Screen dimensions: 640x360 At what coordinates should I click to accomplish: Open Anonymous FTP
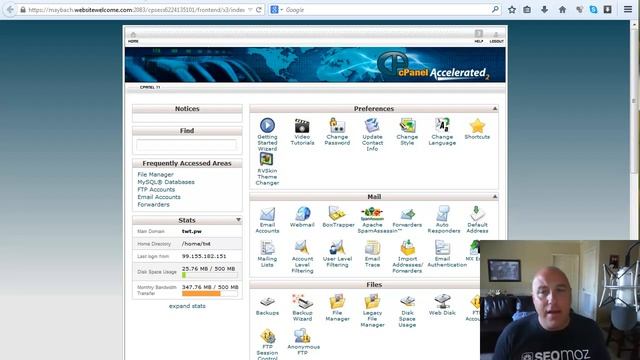click(302, 336)
